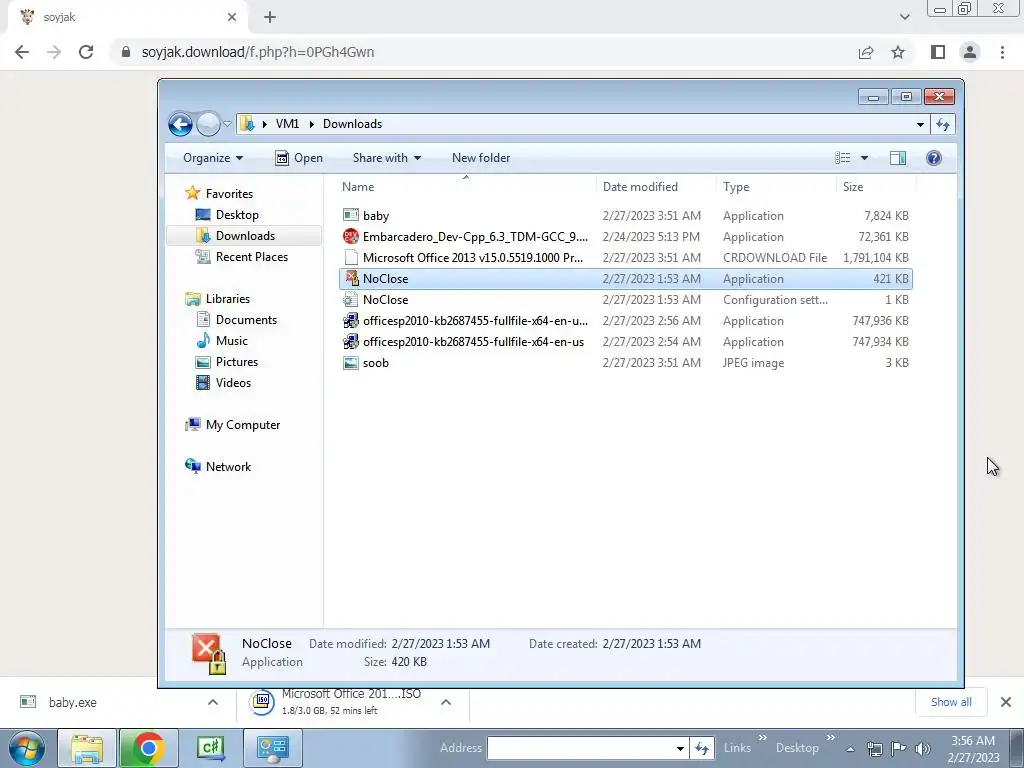Open the Share with menu

tap(387, 158)
